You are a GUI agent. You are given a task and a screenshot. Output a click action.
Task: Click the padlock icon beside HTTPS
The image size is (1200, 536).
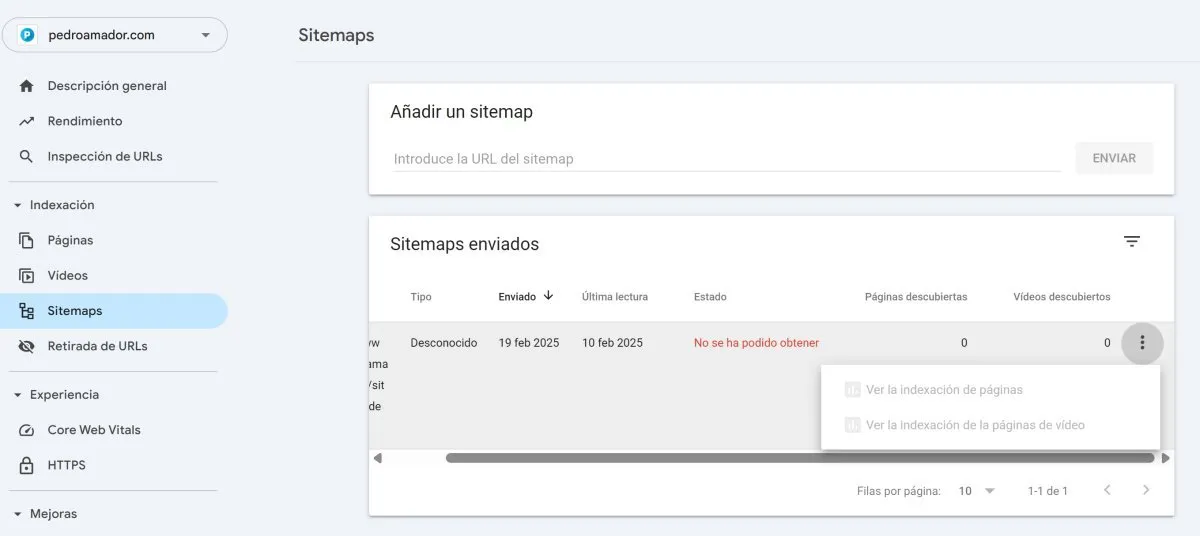[27, 465]
